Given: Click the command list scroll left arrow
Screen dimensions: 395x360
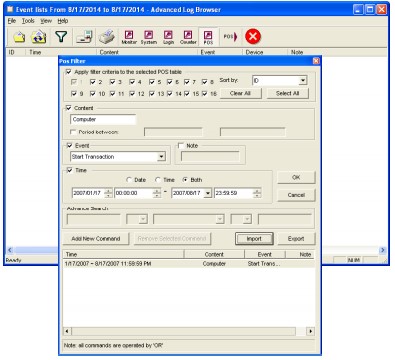Looking at the screenshot, I should click(x=67, y=331).
